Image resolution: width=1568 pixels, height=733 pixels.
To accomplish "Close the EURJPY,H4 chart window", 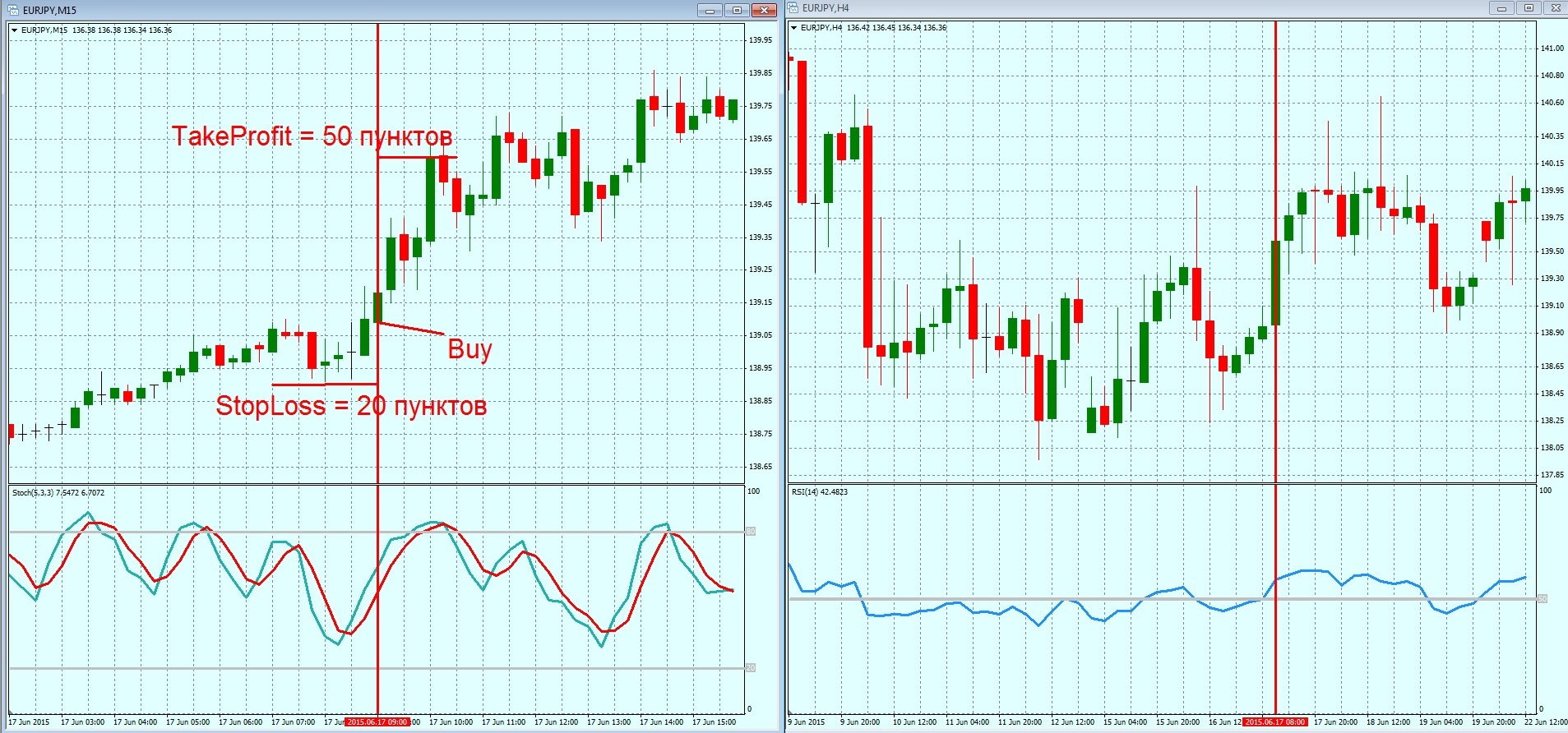I will click(1555, 8).
